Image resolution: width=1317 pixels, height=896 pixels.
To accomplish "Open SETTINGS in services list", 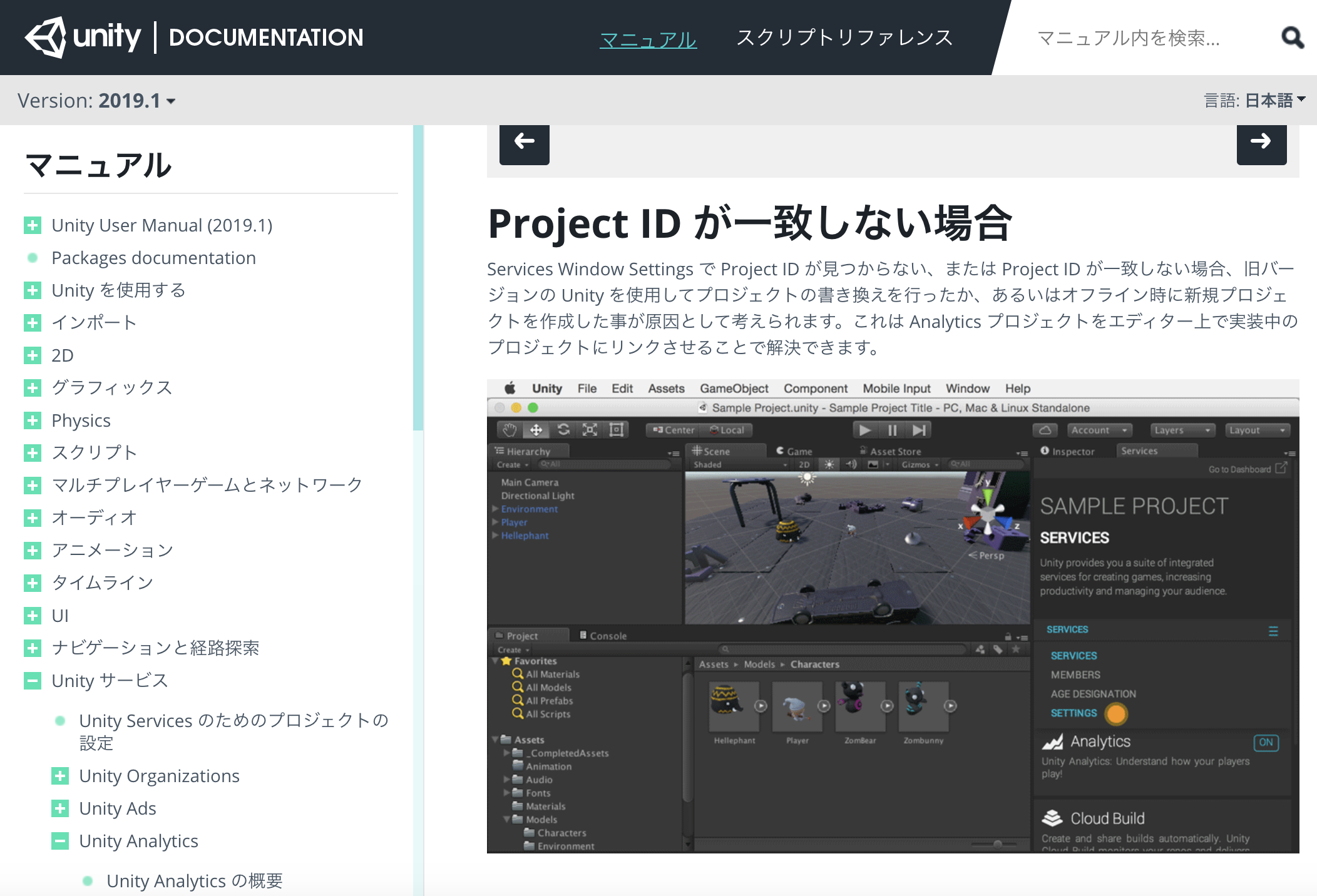I will [1074, 713].
